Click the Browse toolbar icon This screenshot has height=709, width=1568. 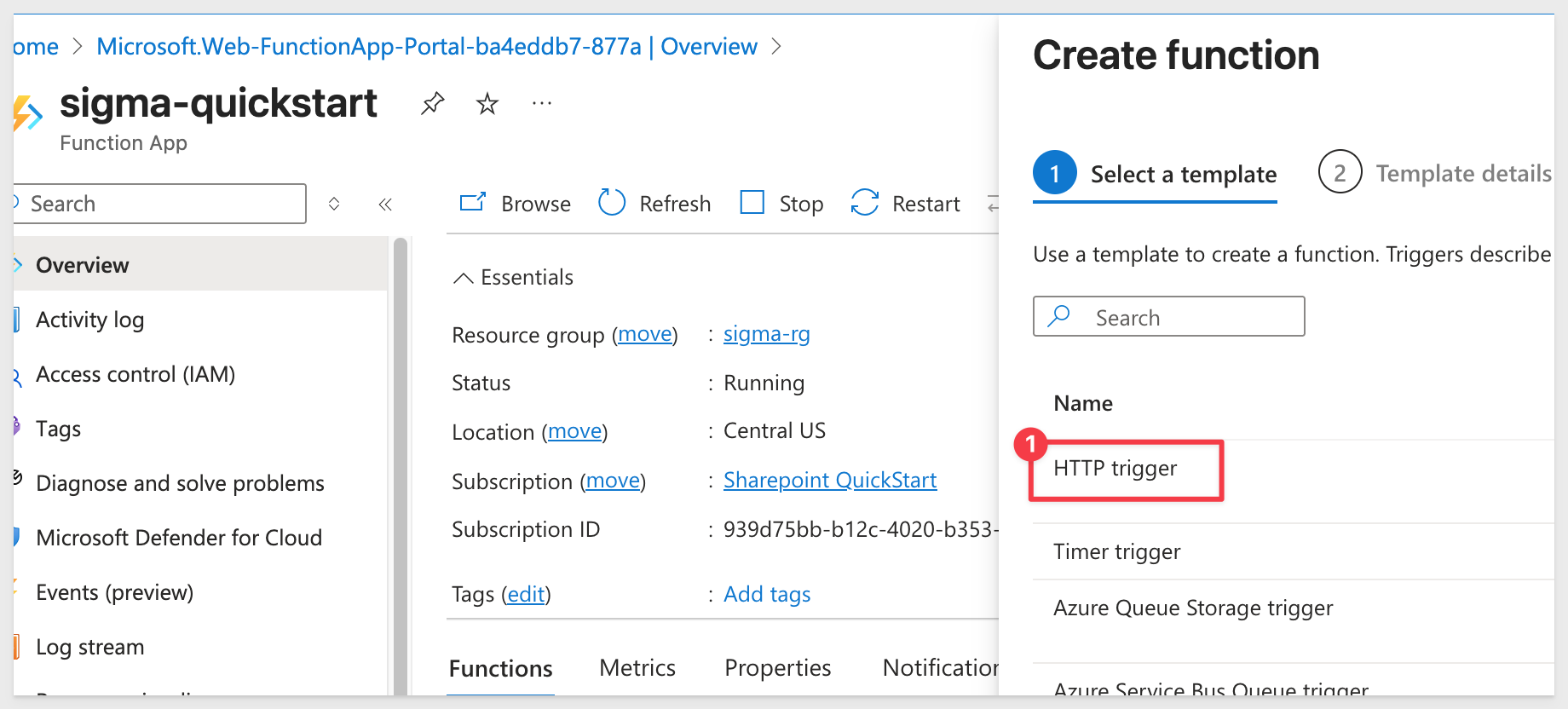click(x=473, y=203)
